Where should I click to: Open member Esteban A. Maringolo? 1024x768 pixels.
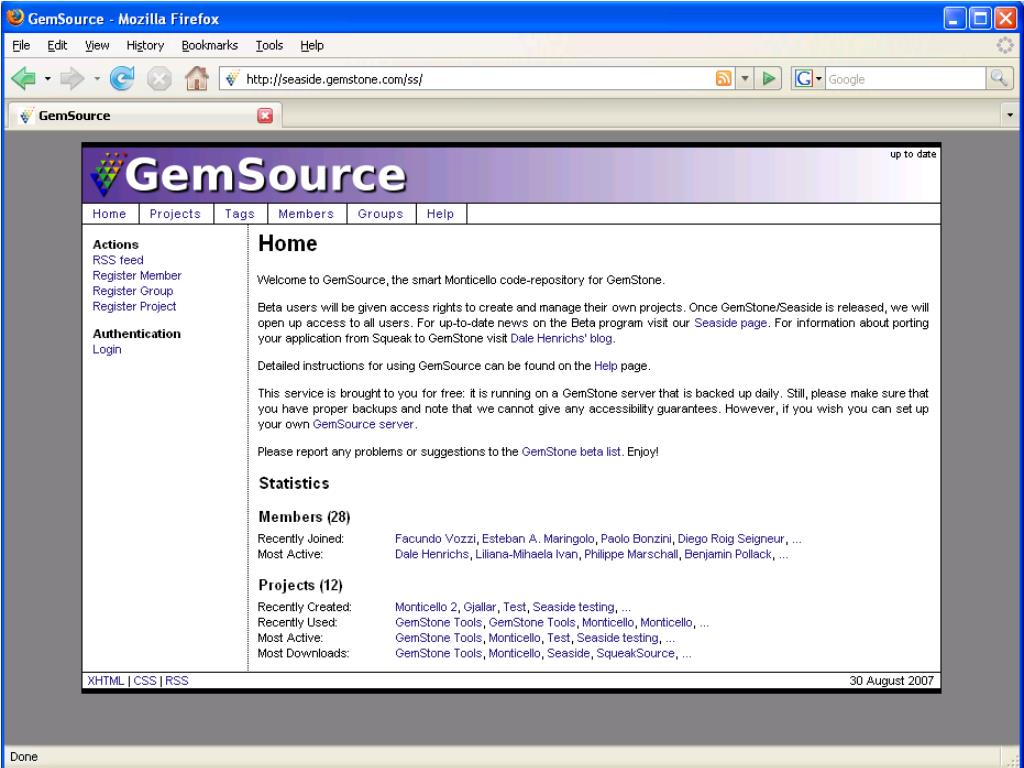(x=538, y=539)
